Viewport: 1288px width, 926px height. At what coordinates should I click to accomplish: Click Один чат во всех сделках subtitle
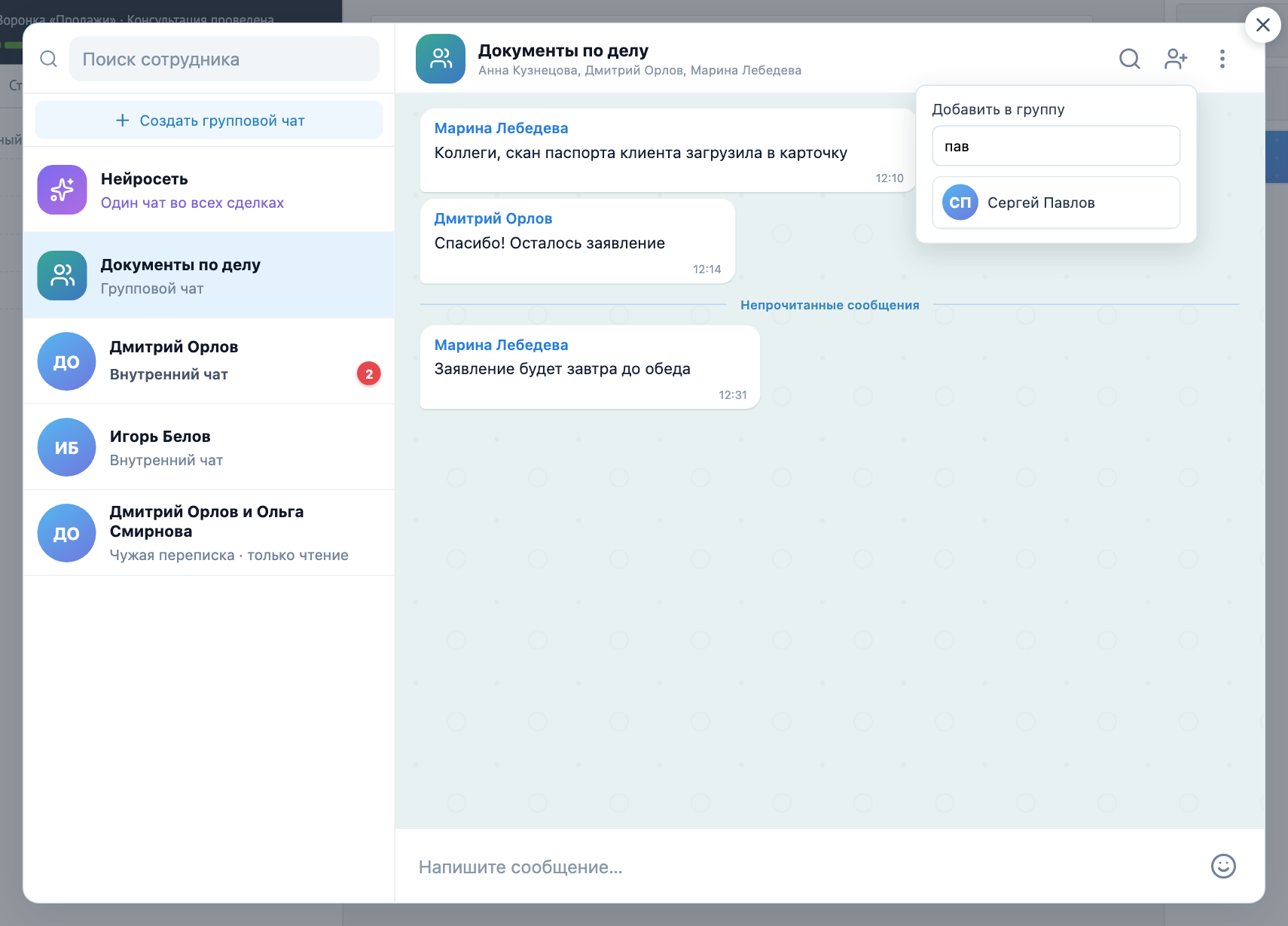click(x=192, y=203)
